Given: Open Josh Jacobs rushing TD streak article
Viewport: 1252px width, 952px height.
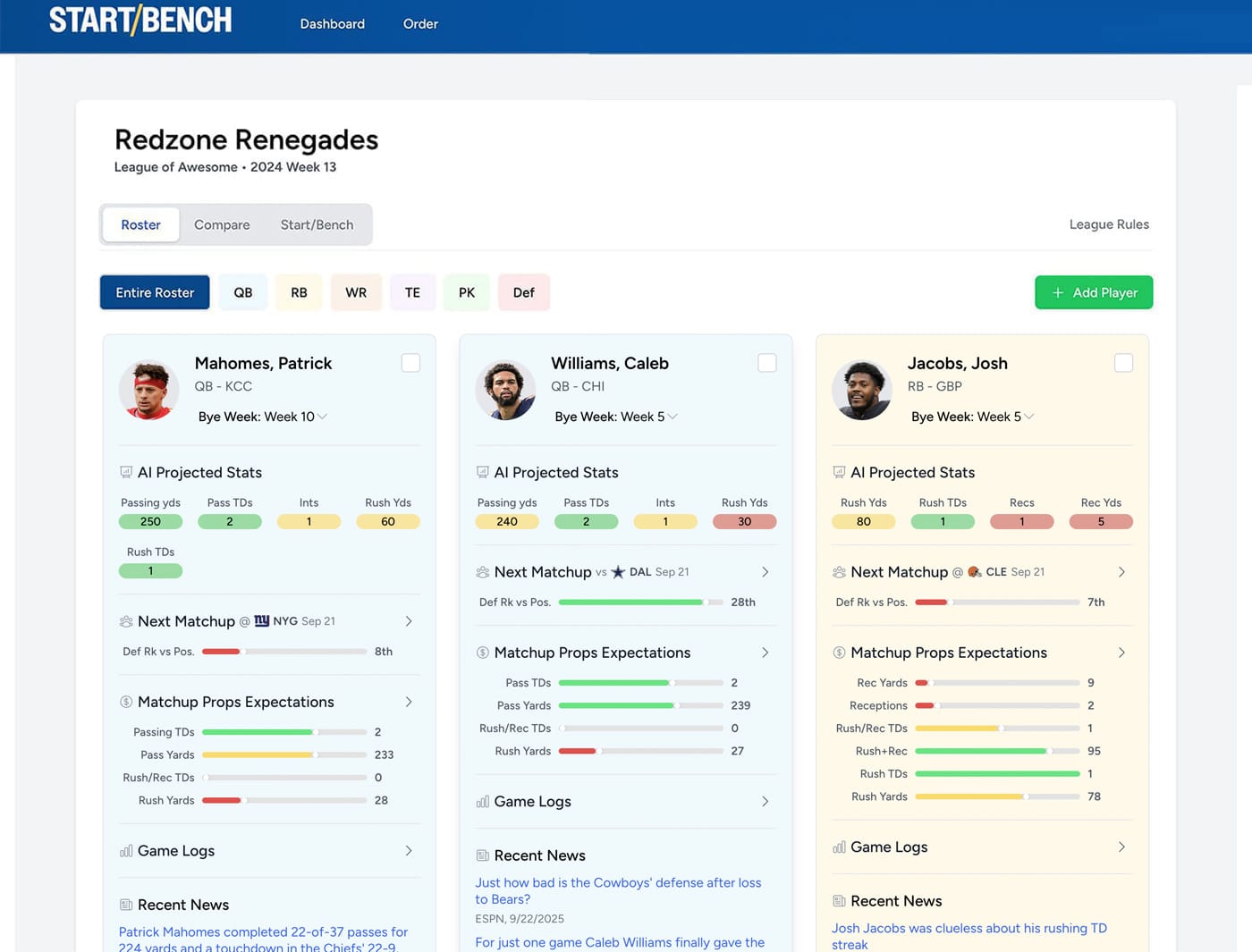Looking at the screenshot, I should (969, 936).
